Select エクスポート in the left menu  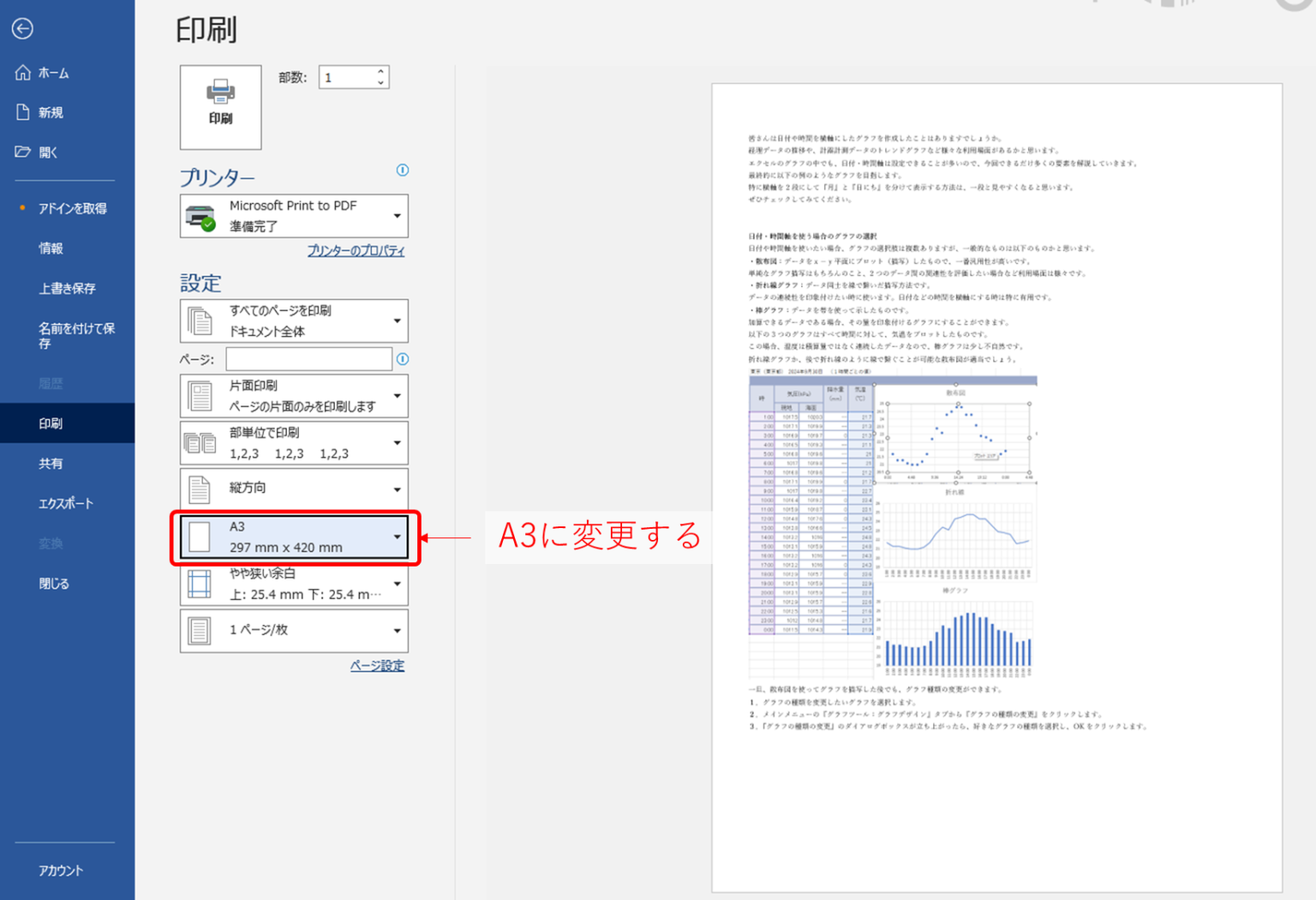[x=67, y=503]
